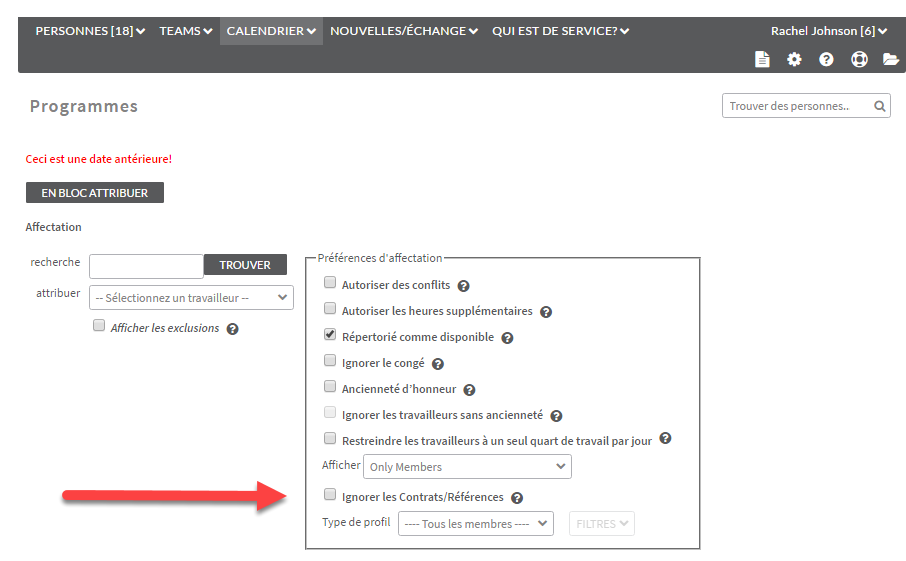Viewport: 906px width, 561px height.
Task: Open the lifebuoy support icon
Action: coord(859,60)
